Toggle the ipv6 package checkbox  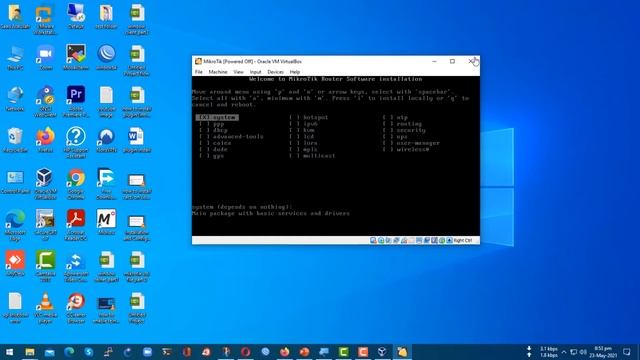pyautogui.click(x=294, y=124)
